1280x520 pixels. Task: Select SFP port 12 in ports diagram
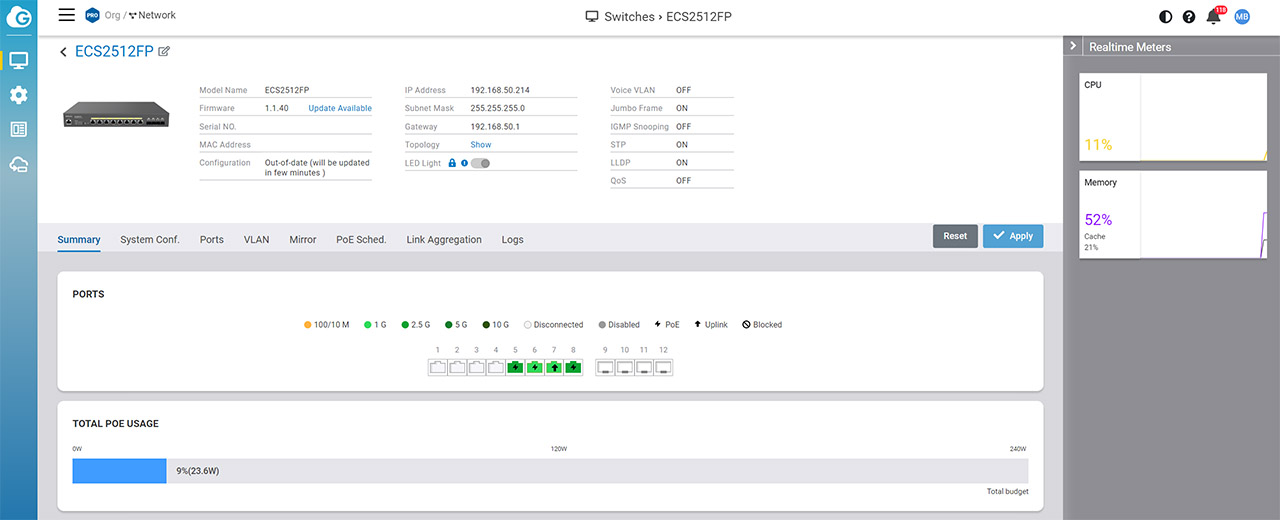click(663, 367)
